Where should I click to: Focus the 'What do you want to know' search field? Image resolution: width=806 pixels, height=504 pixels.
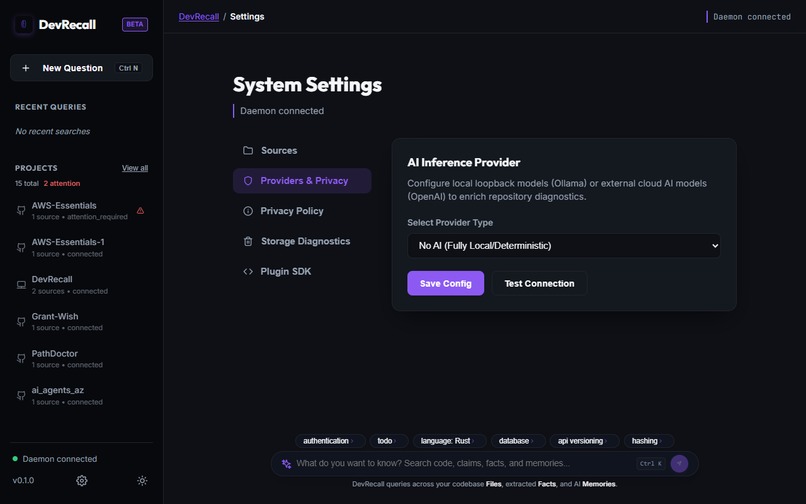pos(463,463)
